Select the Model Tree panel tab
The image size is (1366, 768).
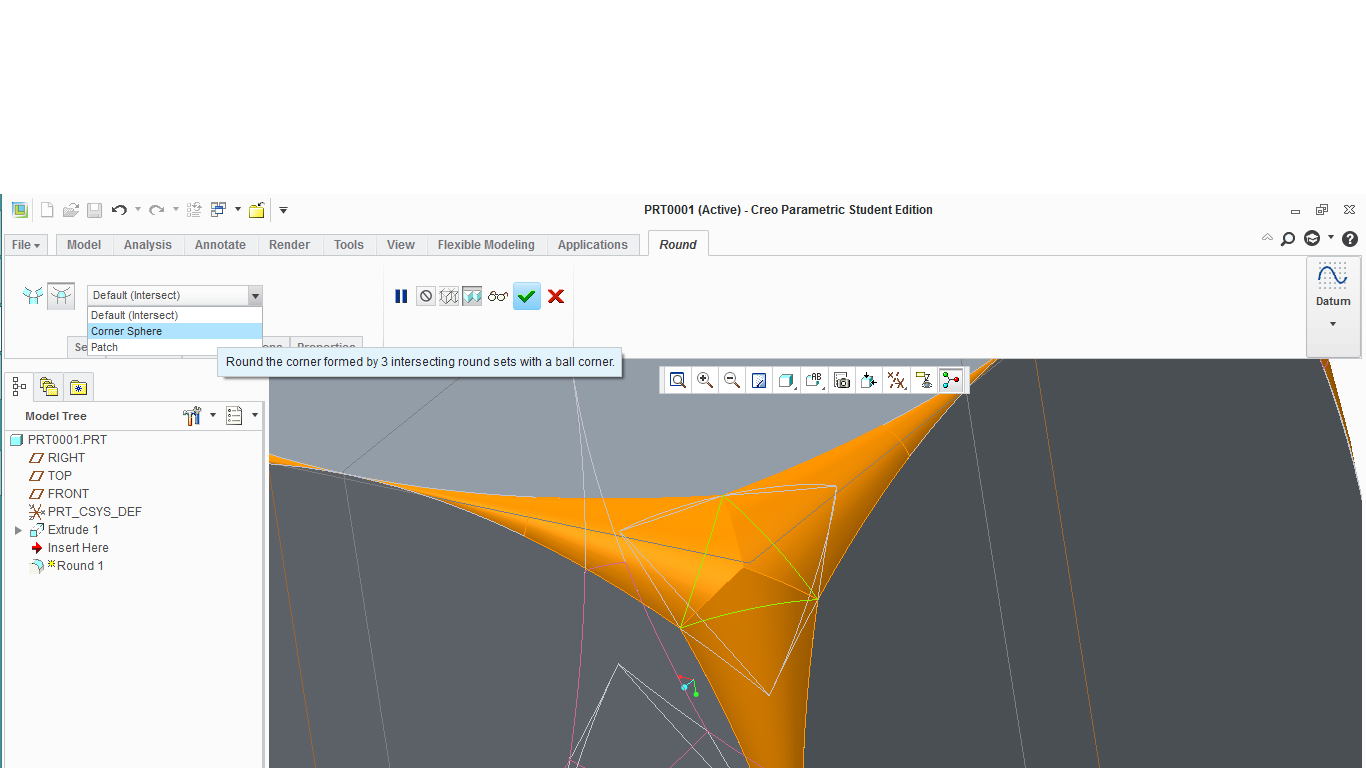pos(20,386)
